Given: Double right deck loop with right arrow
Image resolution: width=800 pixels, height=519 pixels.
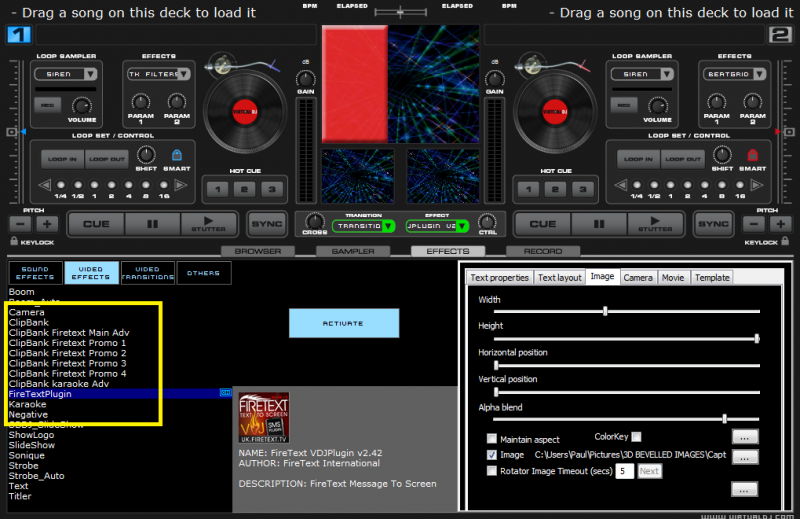Looking at the screenshot, I should click(x=757, y=185).
